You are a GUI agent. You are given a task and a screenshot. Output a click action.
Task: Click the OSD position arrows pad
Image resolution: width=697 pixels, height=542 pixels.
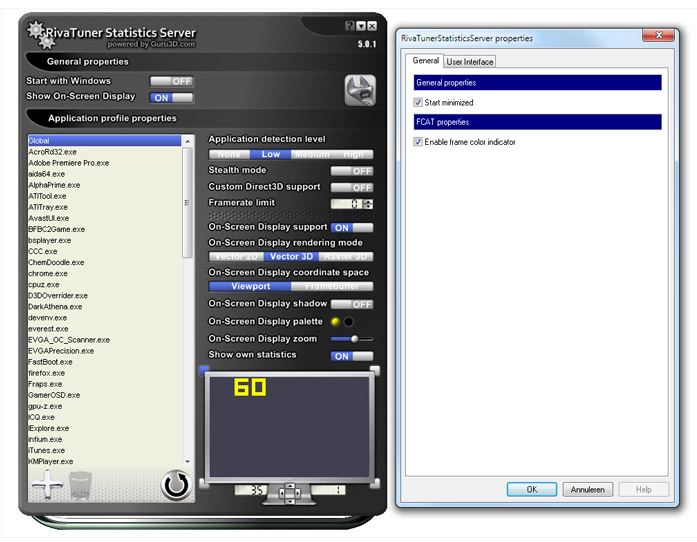(290, 493)
